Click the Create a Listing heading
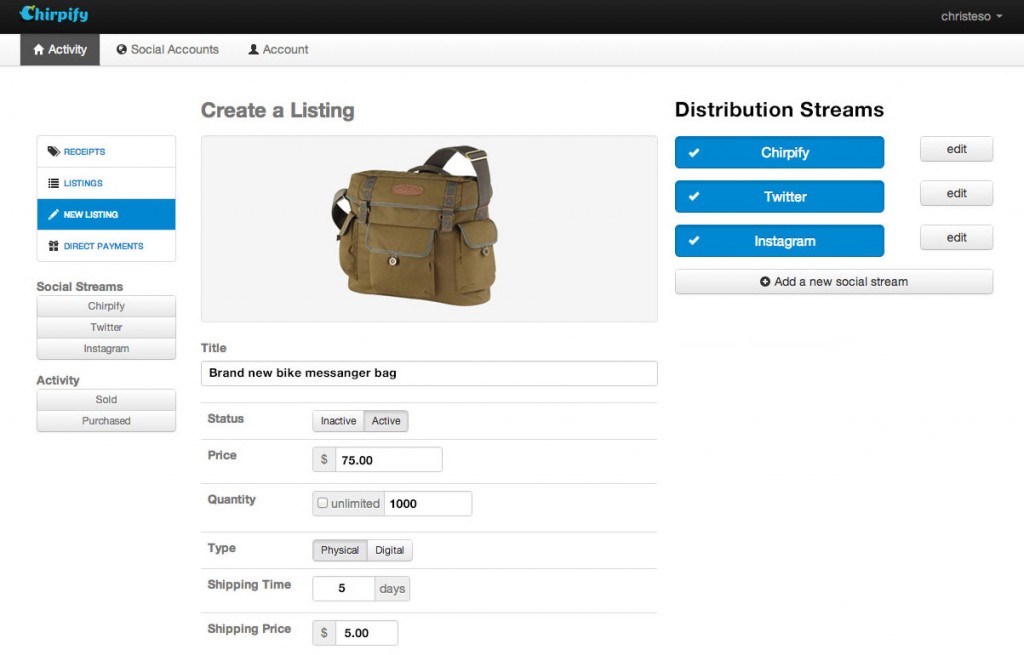This screenshot has width=1024, height=655. point(278,110)
